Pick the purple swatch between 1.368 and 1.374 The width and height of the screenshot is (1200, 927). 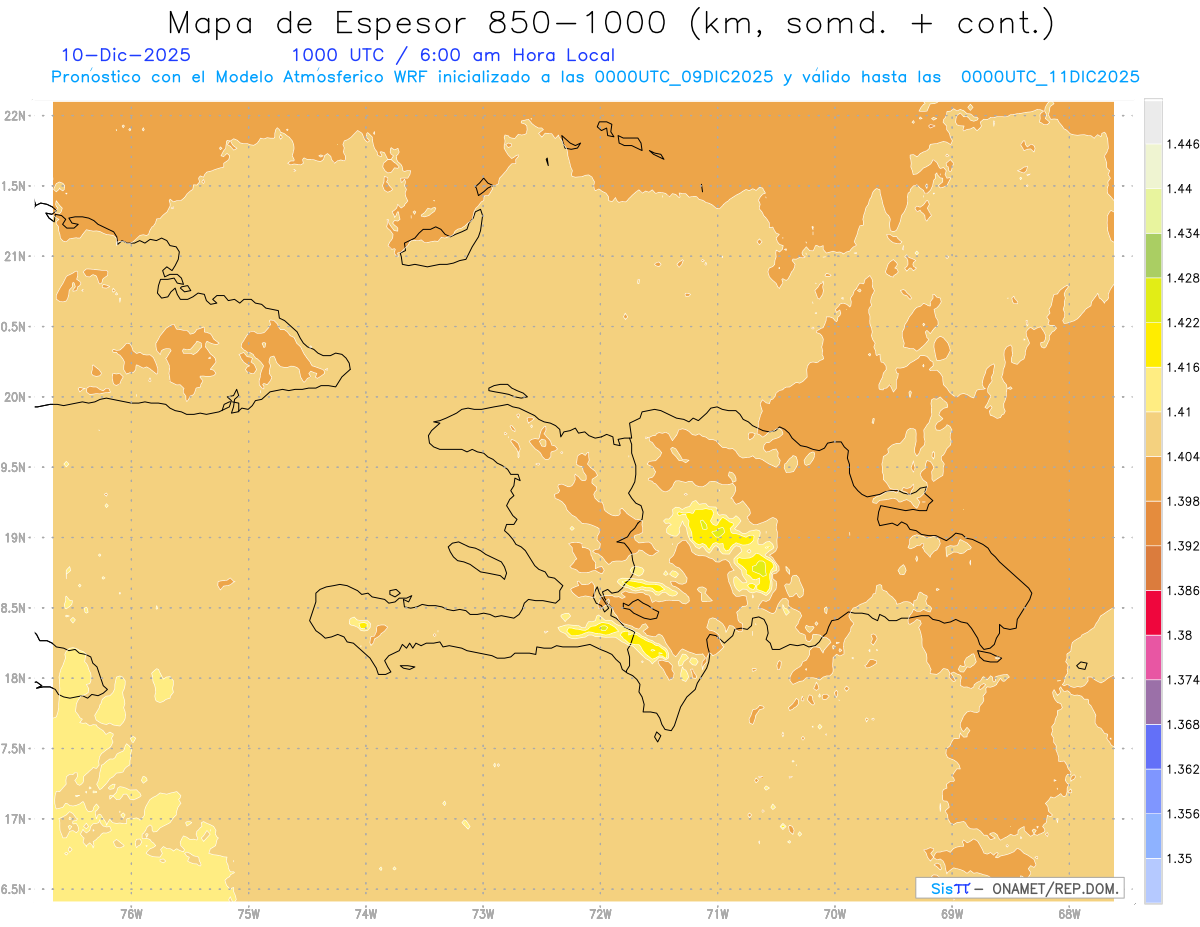[x=1153, y=701]
